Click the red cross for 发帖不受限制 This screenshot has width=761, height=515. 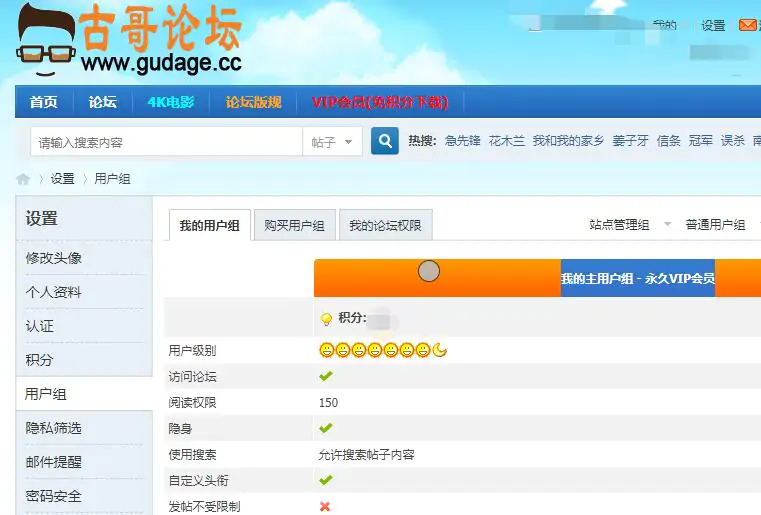coord(325,506)
